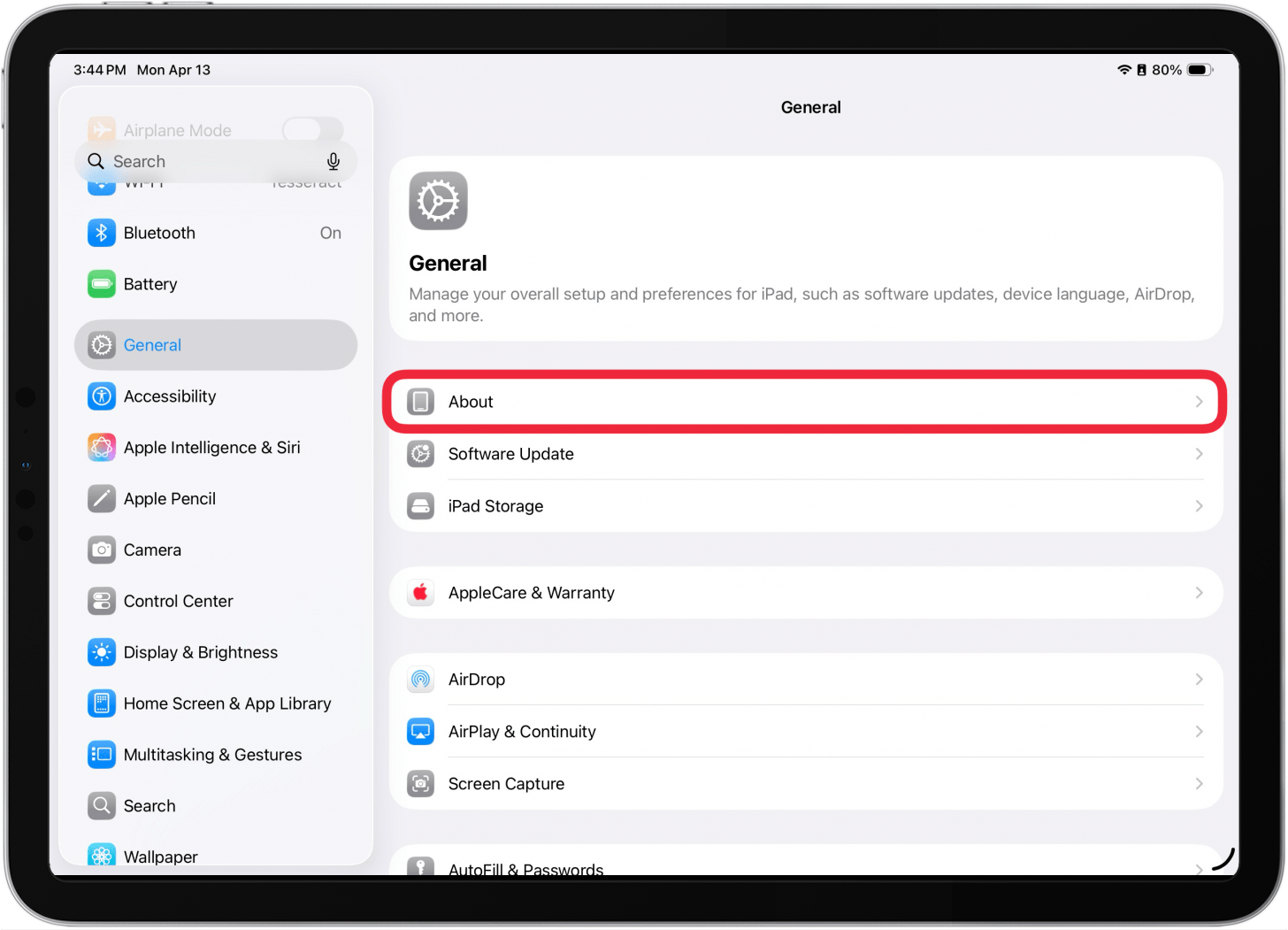This screenshot has width=1288, height=930.
Task: Click the red AppleCare apple icon
Action: [x=421, y=593]
